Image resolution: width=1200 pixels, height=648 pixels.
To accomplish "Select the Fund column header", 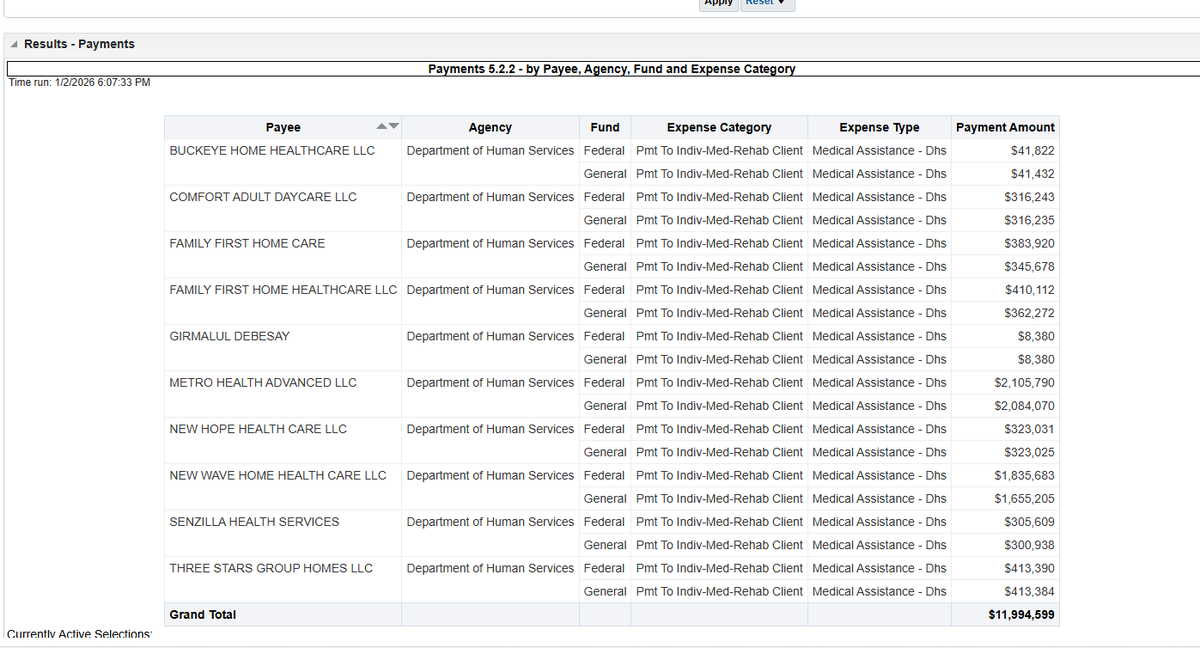I will (x=605, y=127).
